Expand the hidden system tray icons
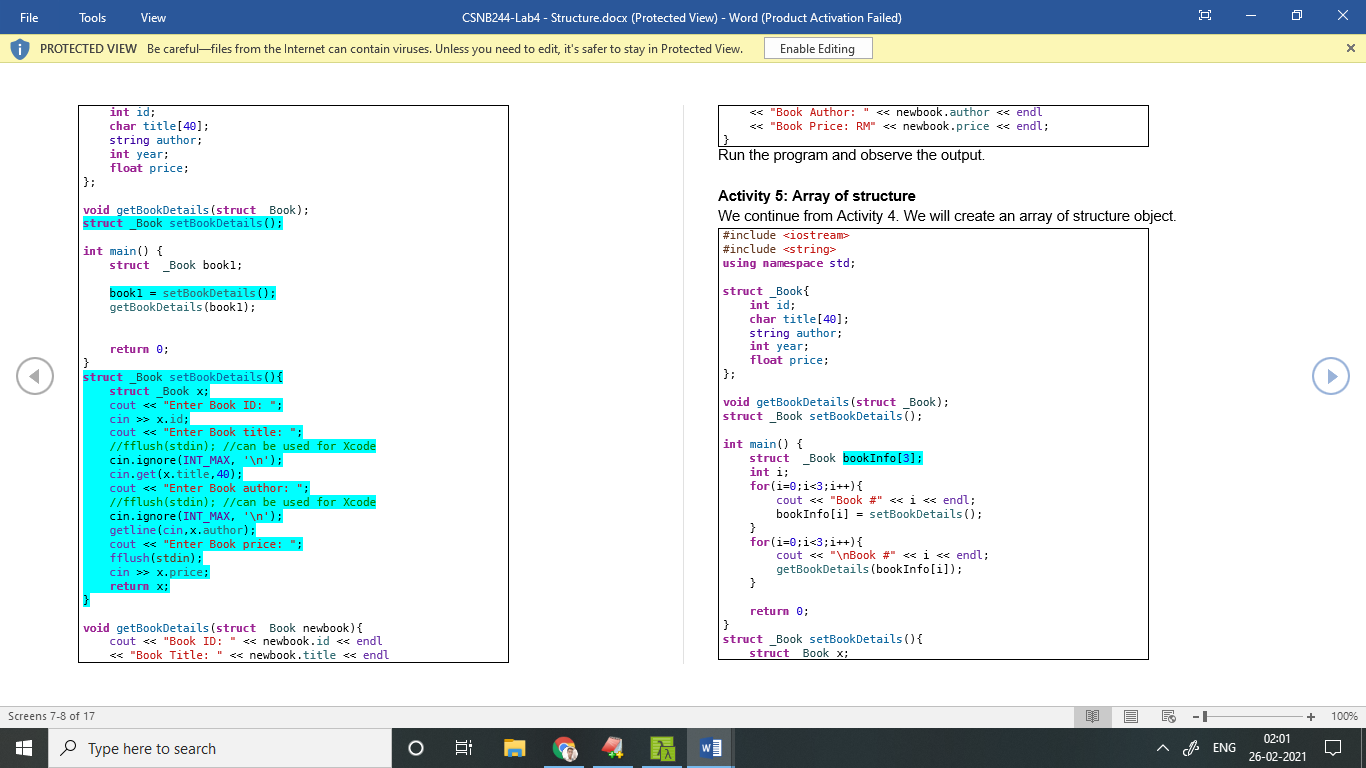1366x768 pixels. tap(1162, 748)
